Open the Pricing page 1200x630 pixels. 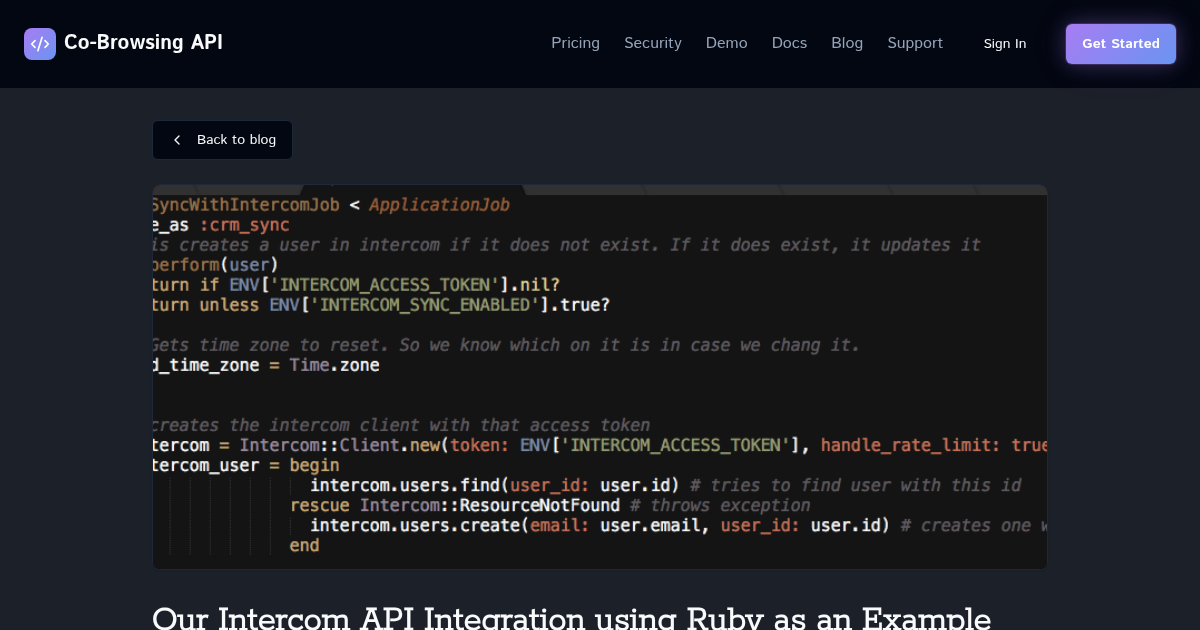click(x=576, y=43)
